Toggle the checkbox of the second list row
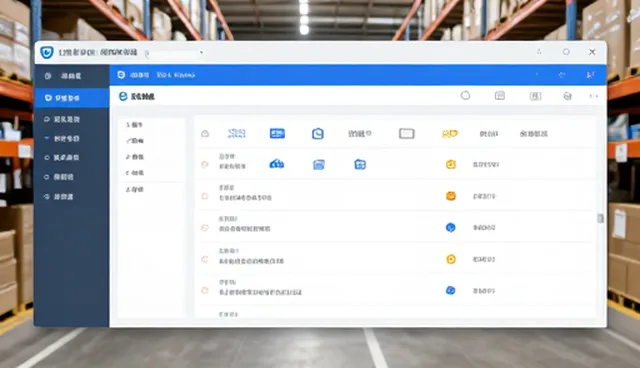Image resolution: width=640 pixels, height=368 pixels. [205, 196]
